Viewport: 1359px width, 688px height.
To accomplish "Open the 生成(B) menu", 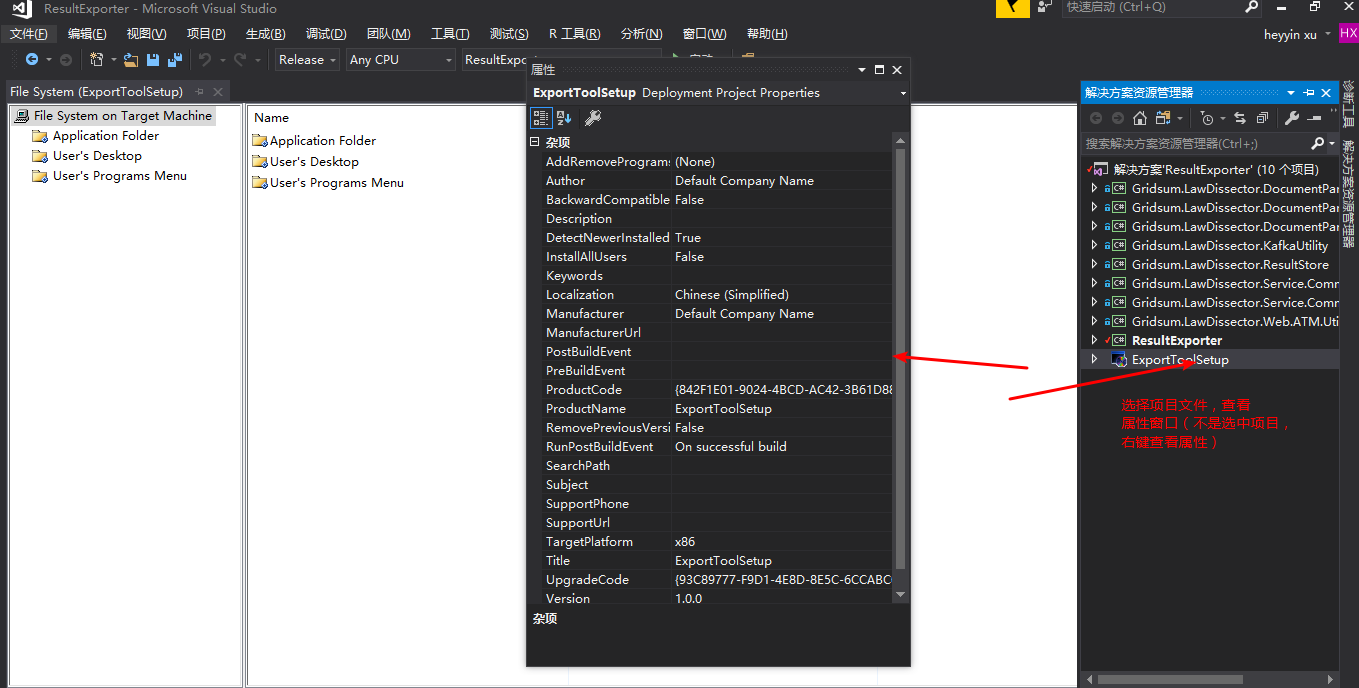I will click(x=265, y=34).
